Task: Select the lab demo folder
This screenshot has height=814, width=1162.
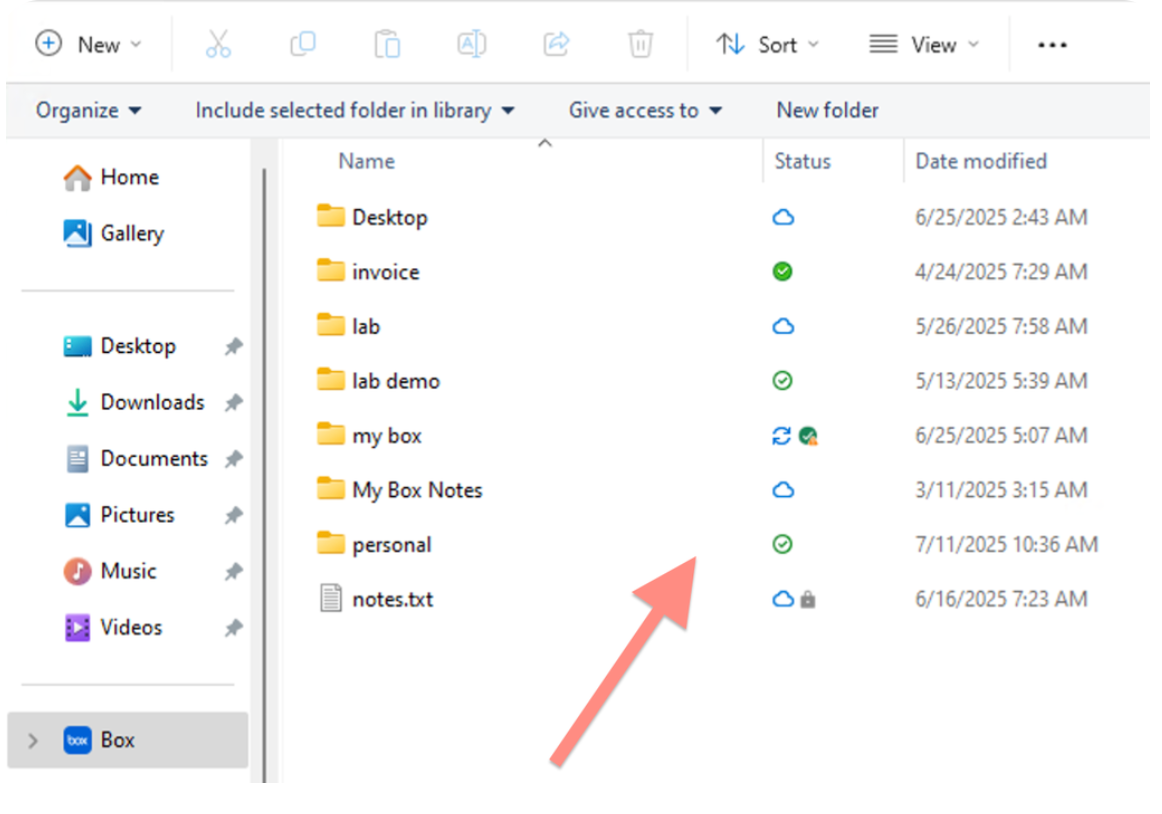Action: [395, 381]
